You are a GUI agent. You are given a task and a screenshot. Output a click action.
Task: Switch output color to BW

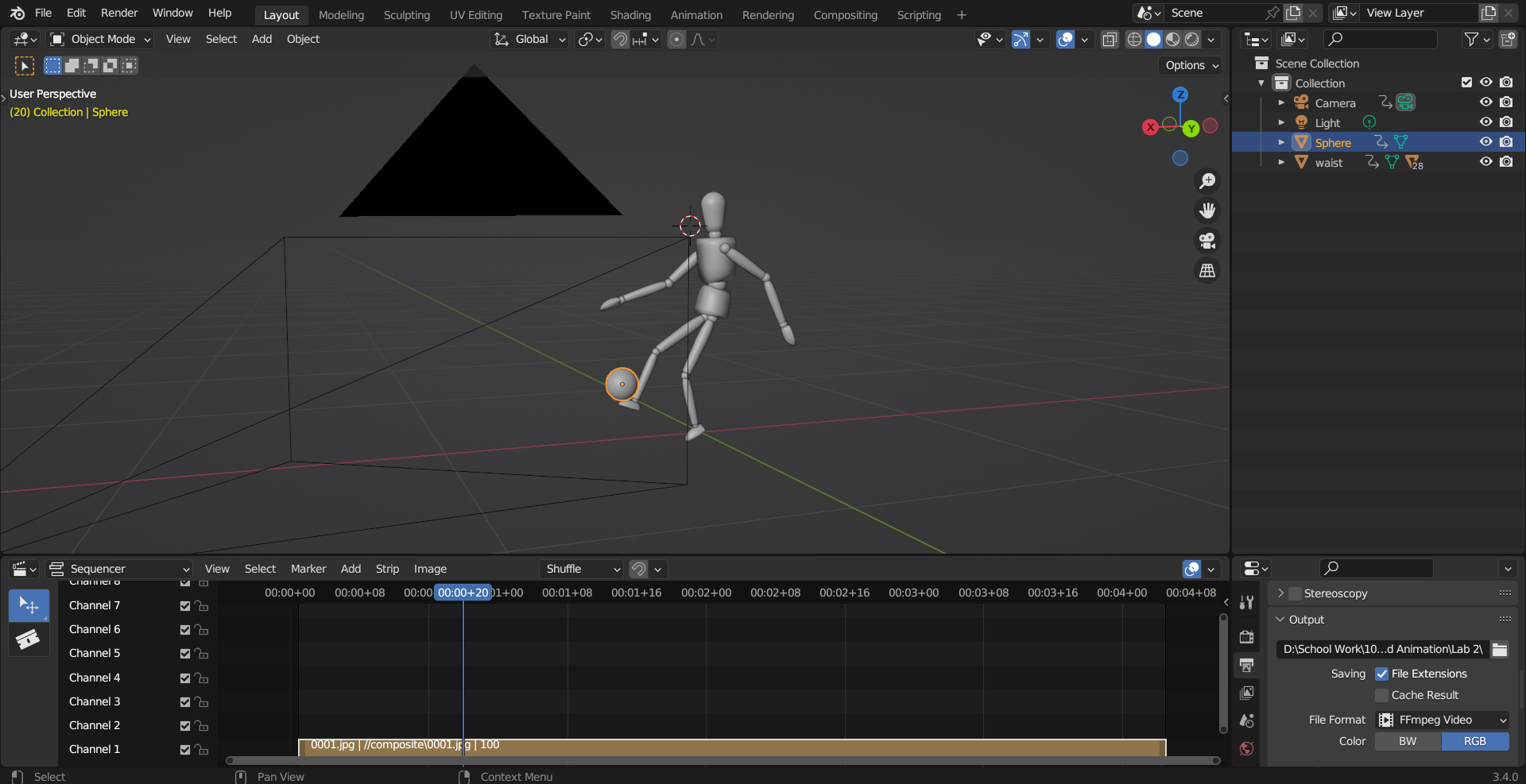(1406, 741)
